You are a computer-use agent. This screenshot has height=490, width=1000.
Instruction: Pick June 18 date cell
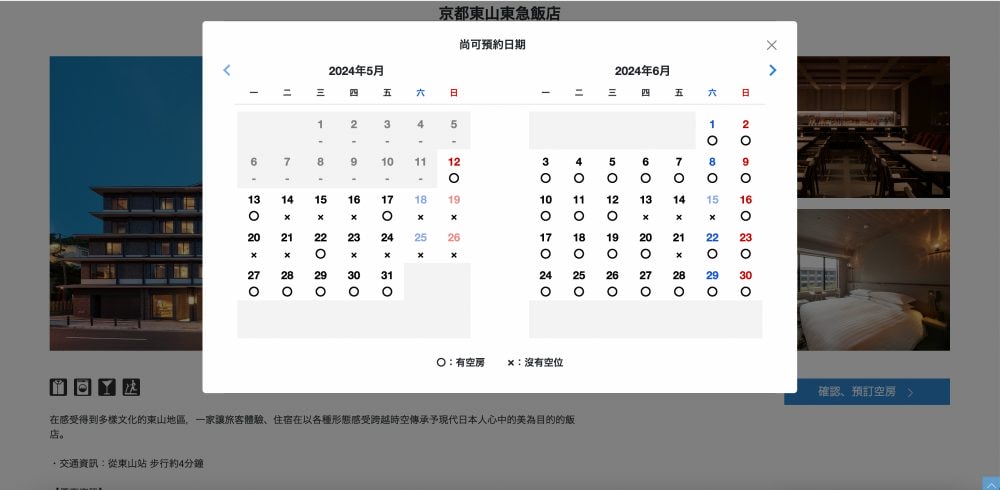point(578,244)
